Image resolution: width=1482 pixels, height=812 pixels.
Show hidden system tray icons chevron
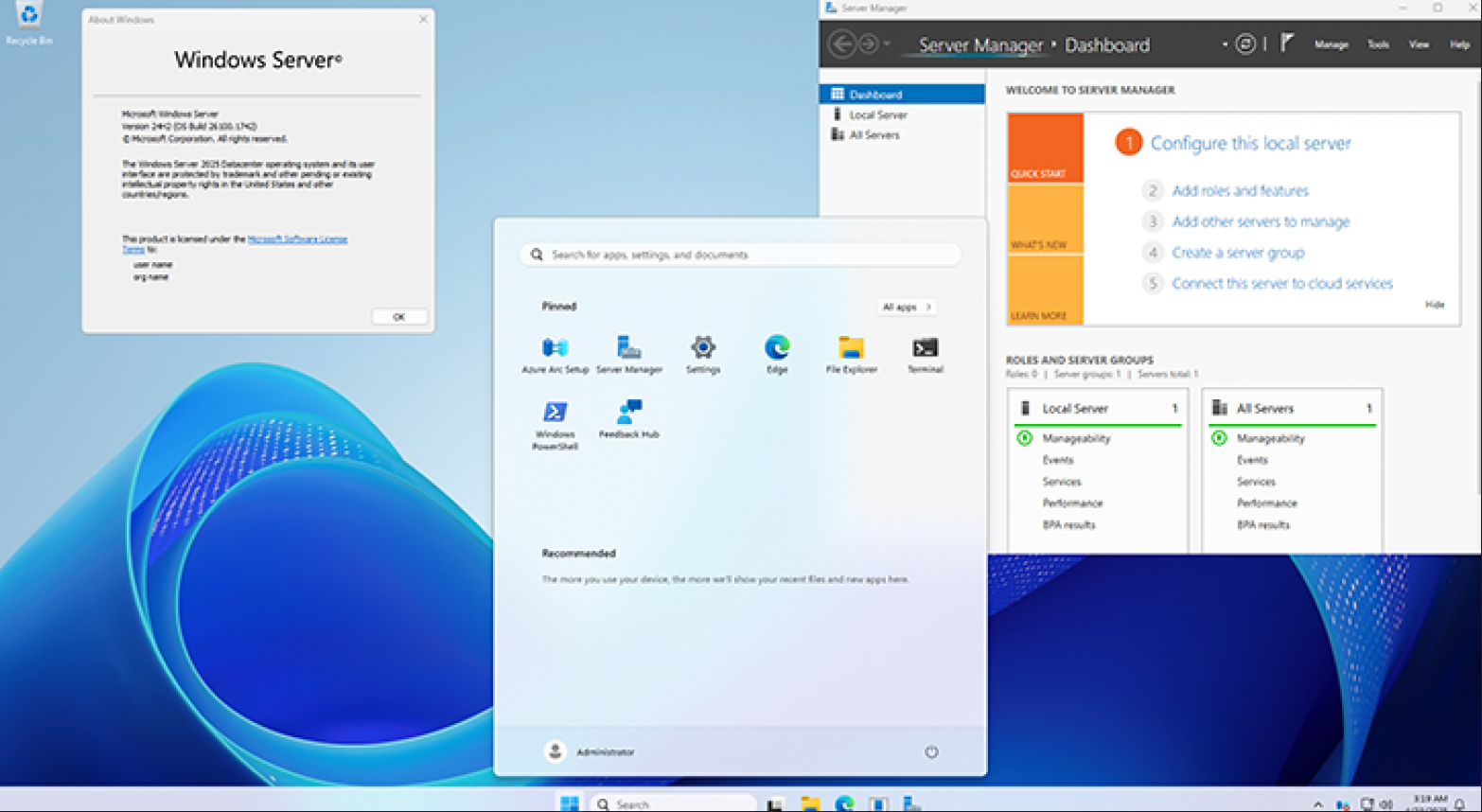1317,804
